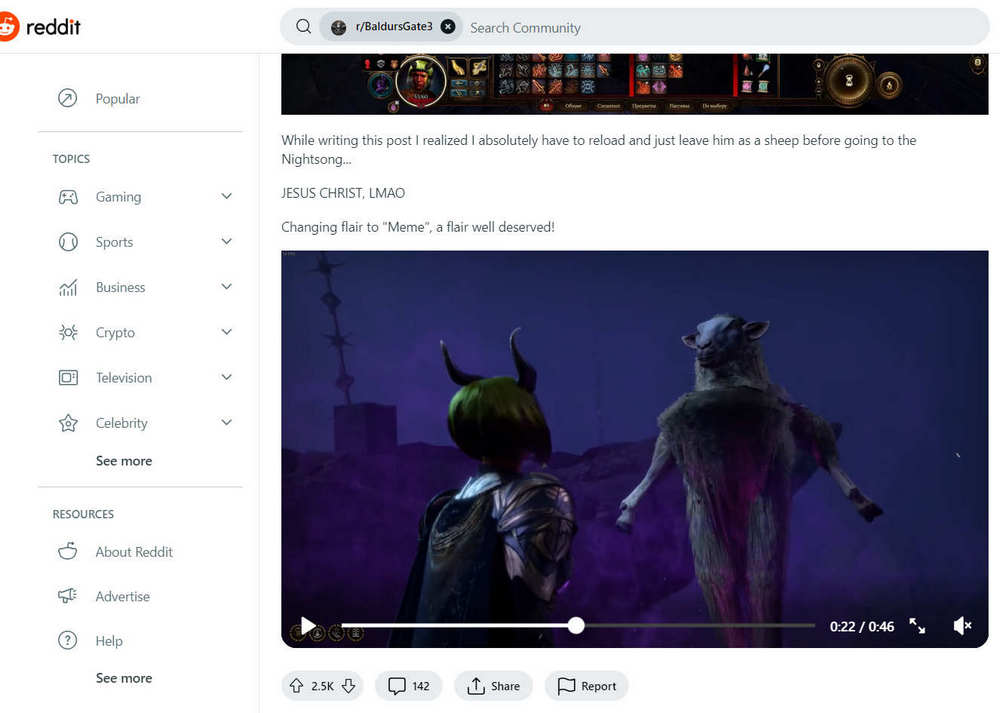1000x713 pixels.
Task: Open the Help question mark icon
Action: (68, 641)
